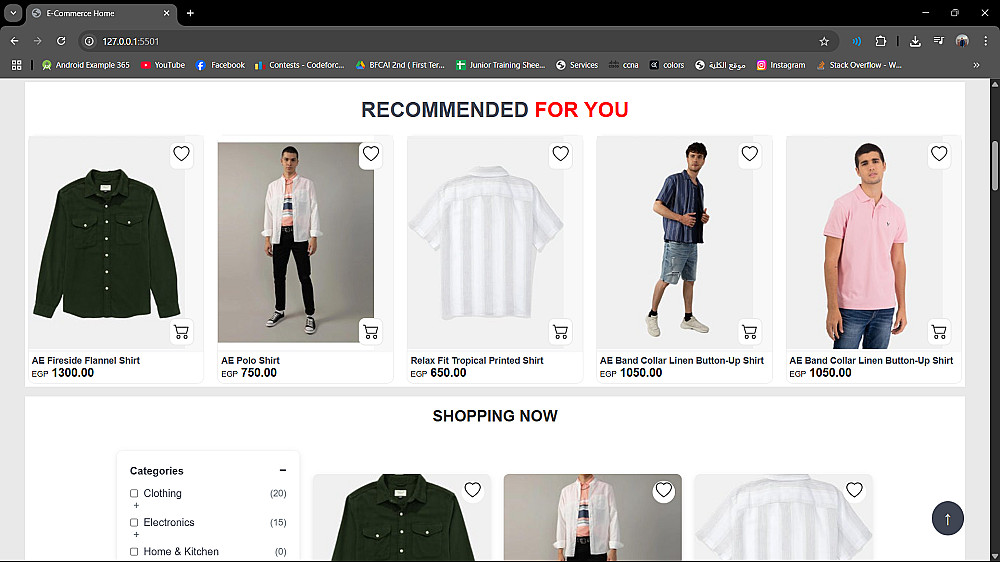1000x562 pixels.
Task: Open the Stack Overflow bookmark link
Action: [x=859, y=65]
